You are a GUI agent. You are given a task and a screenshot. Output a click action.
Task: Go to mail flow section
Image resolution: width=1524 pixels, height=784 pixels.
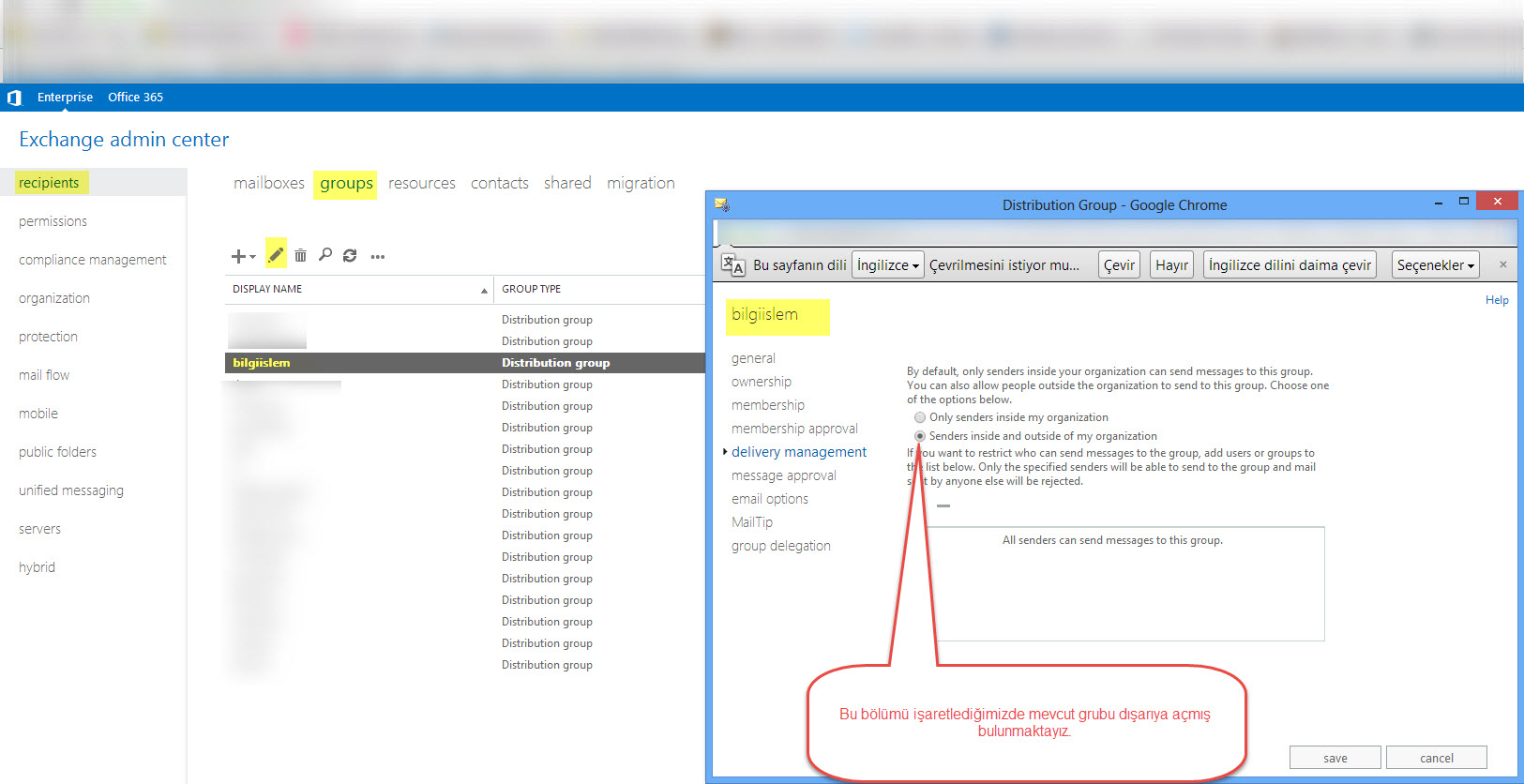(44, 375)
